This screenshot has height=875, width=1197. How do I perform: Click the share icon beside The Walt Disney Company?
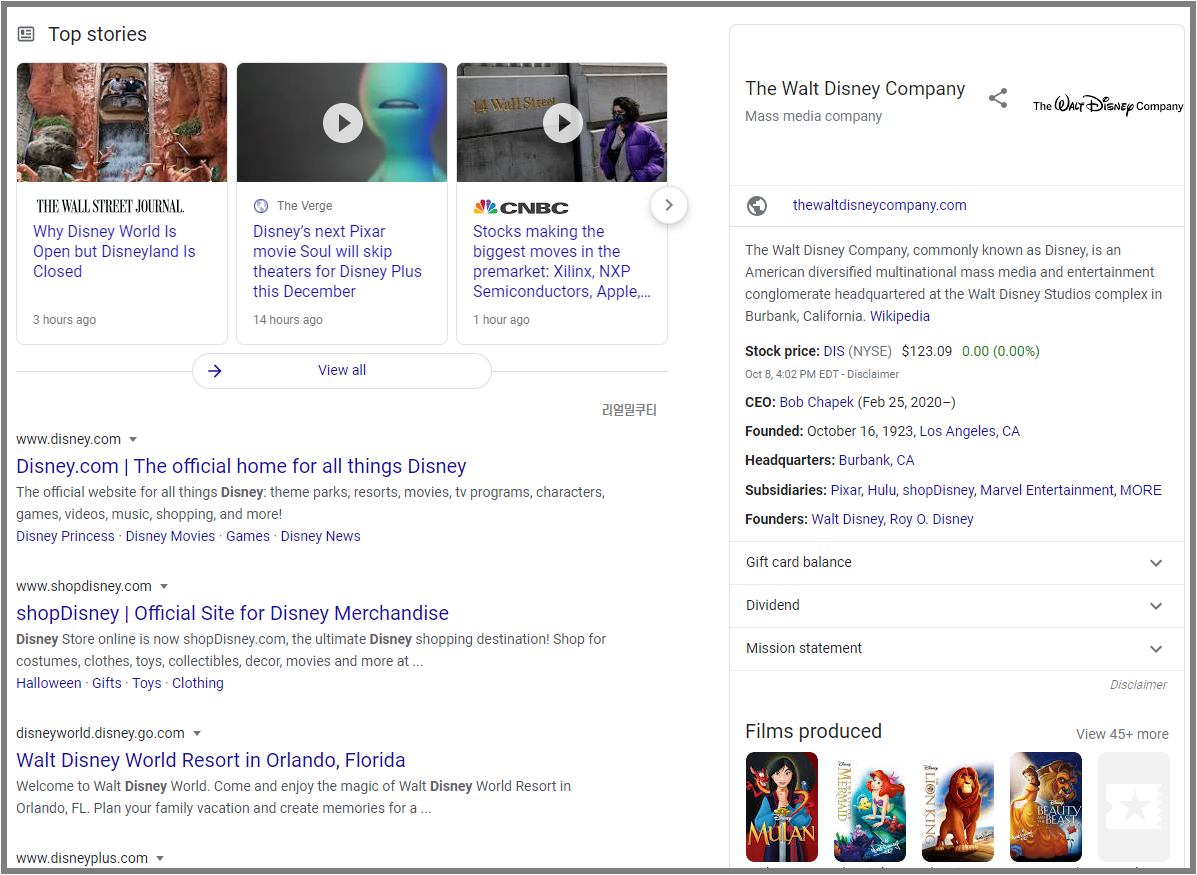(998, 98)
